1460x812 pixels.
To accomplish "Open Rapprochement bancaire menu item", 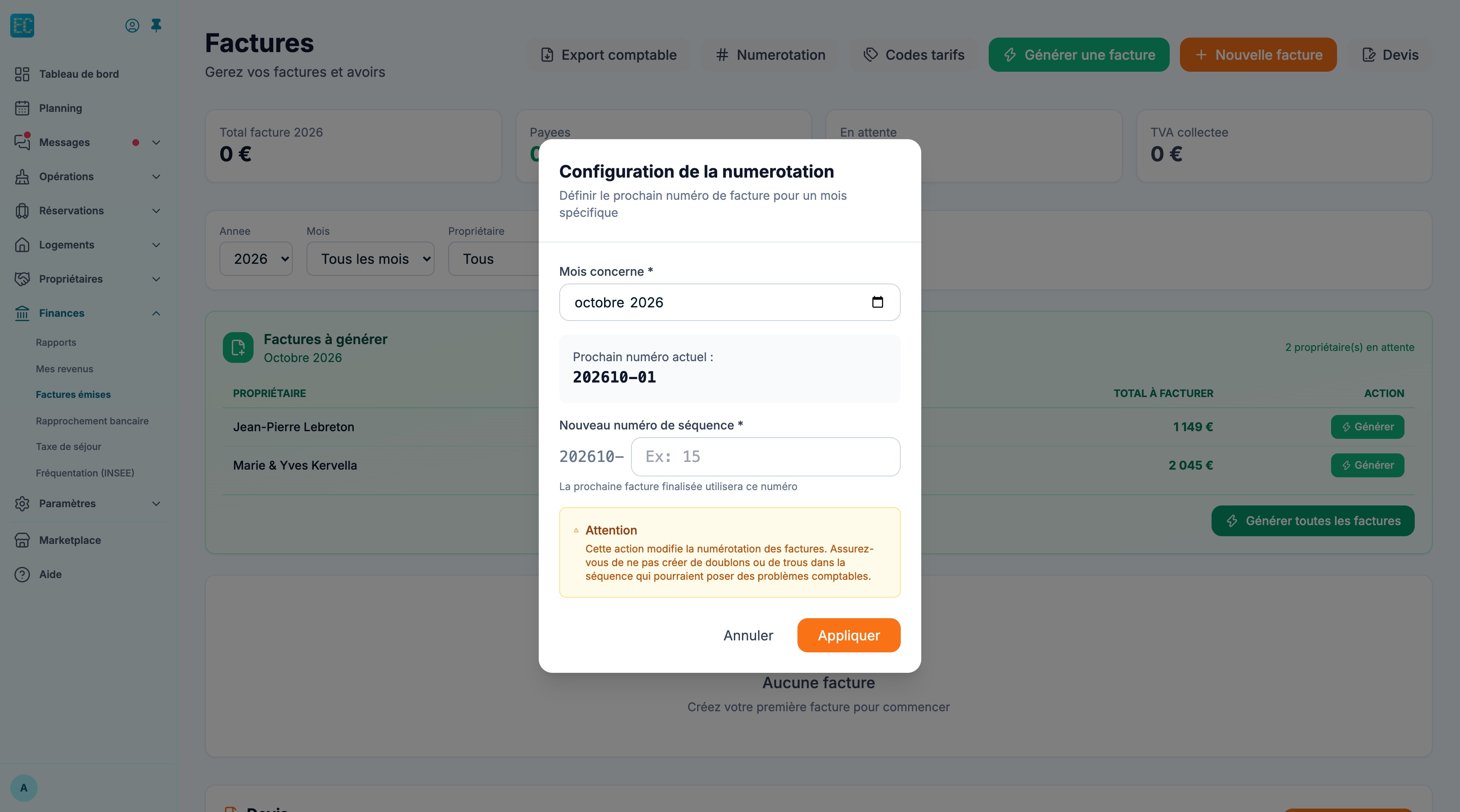I will point(92,421).
